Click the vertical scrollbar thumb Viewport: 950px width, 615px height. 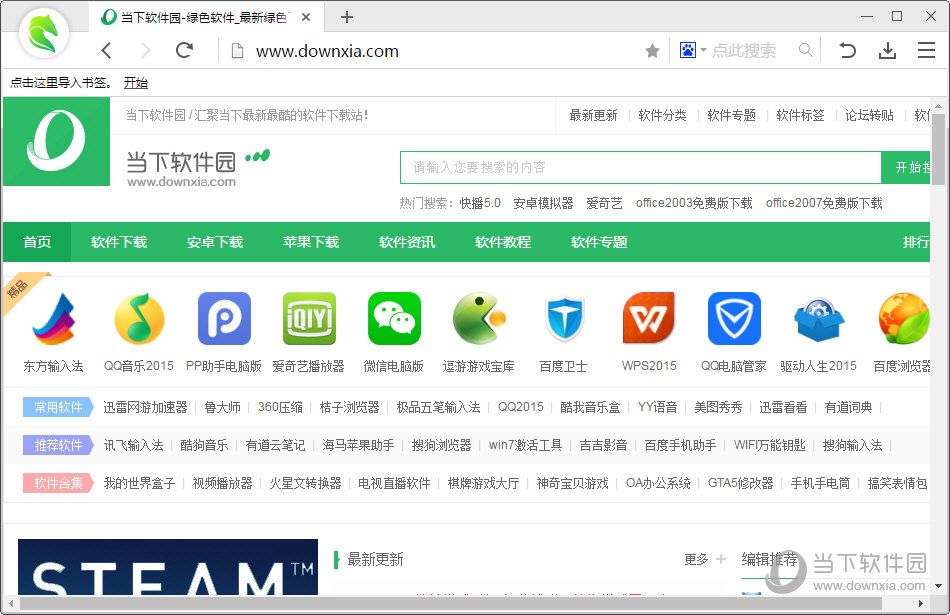(x=938, y=149)
